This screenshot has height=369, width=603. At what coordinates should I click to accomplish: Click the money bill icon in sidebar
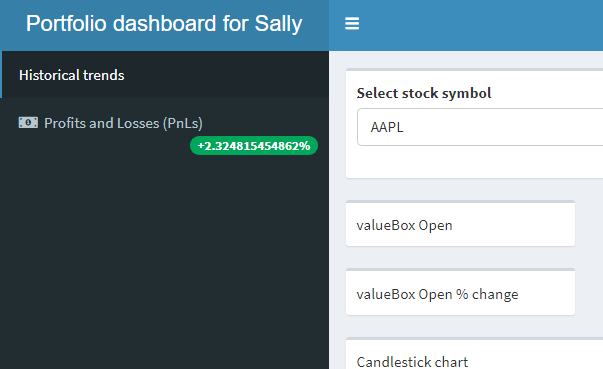(x=28, y=123)
